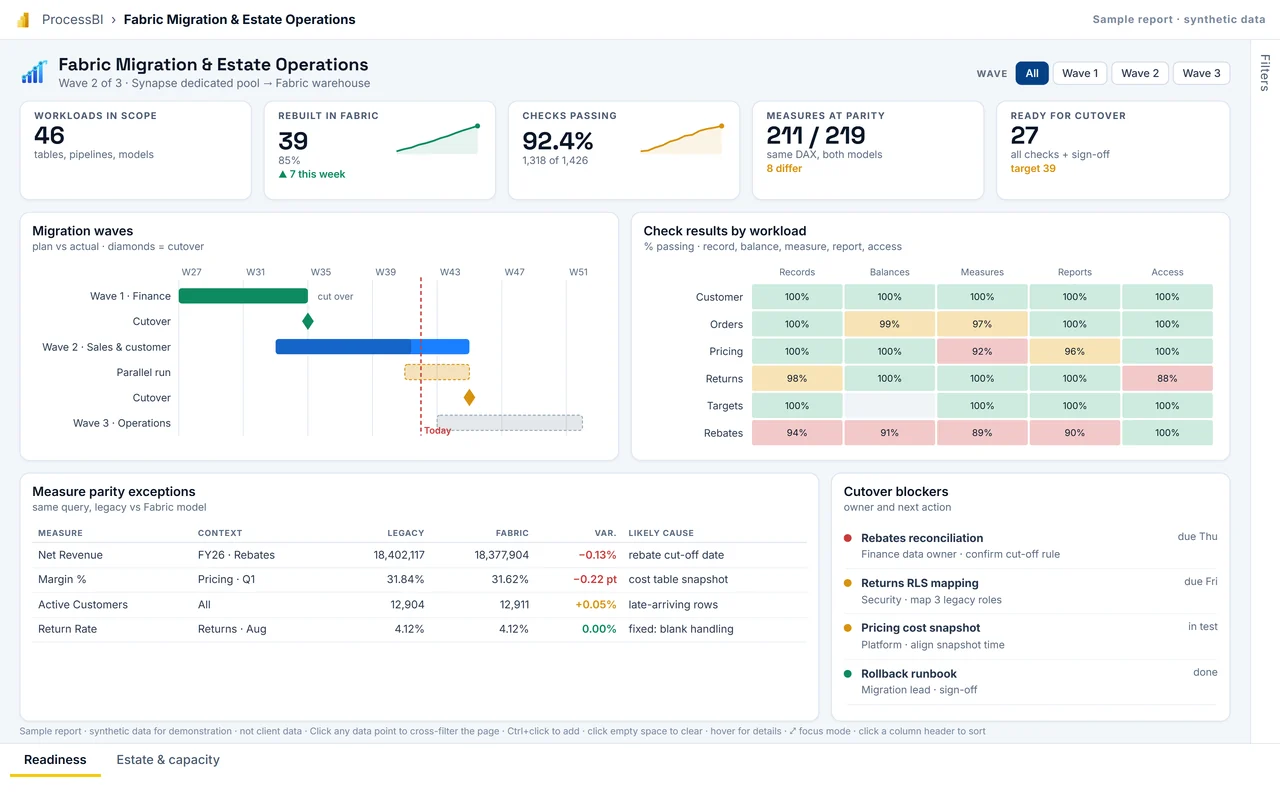Image resolution: width=1280 pixels, height=800 pixels.
Task: Click the Active Customers +0.05% variance
Action: [x=596, y=605]
